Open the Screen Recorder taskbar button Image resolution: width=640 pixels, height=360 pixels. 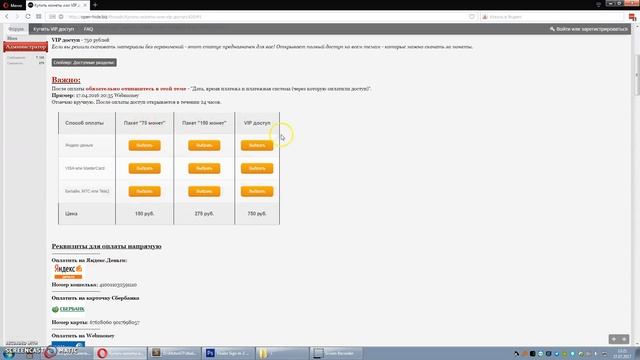[x=336, y=353]
